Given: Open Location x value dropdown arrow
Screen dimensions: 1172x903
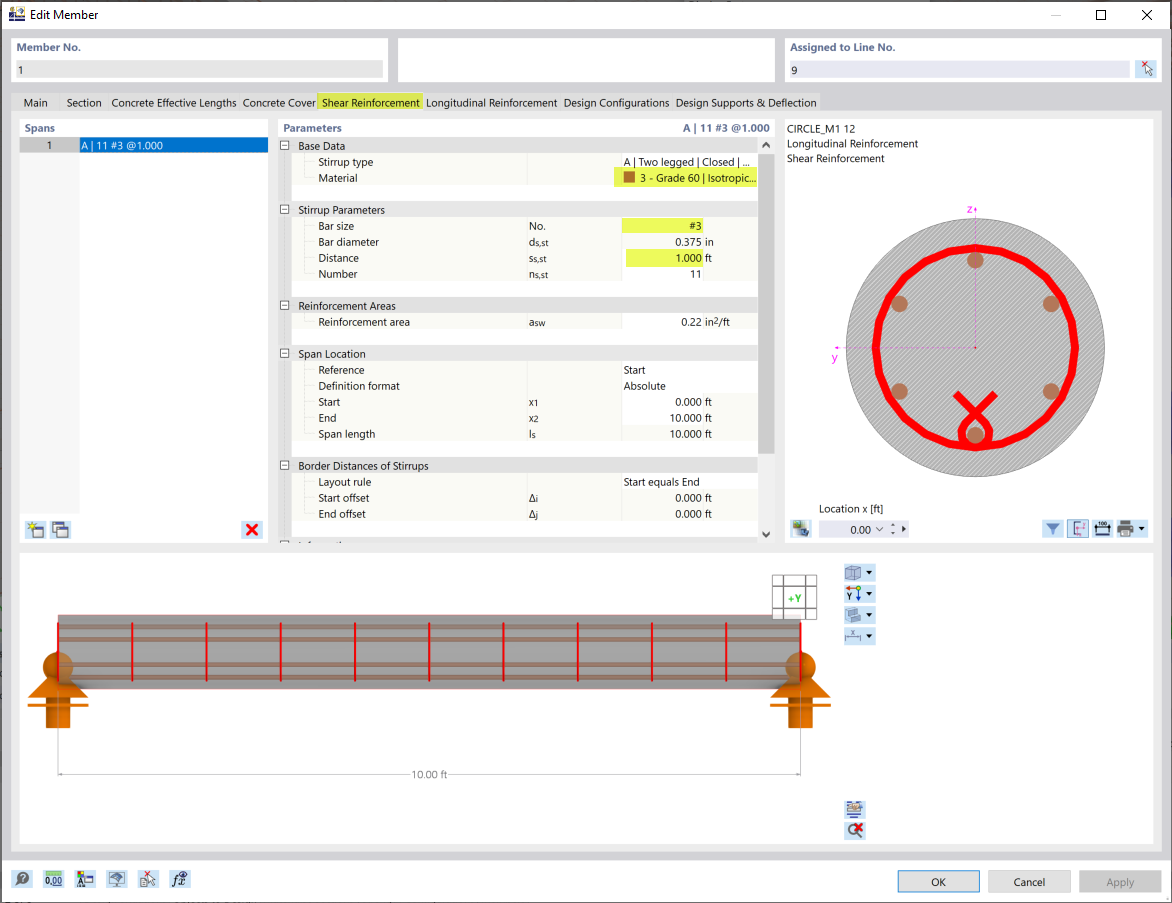Looking at the screenshot, I should pyautogui.click(x=880, y=529).
